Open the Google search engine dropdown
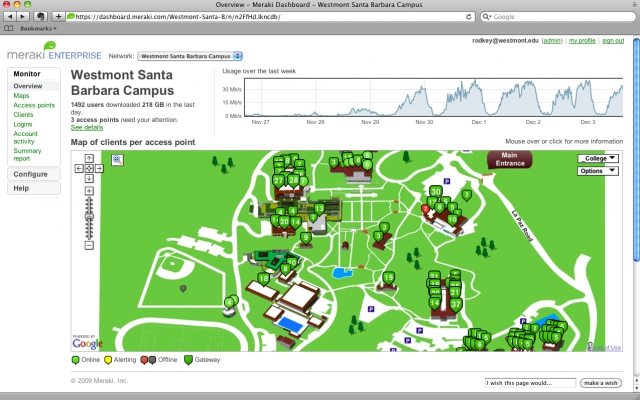This screenshot has width=640, height=400. (x=487, y=17)
